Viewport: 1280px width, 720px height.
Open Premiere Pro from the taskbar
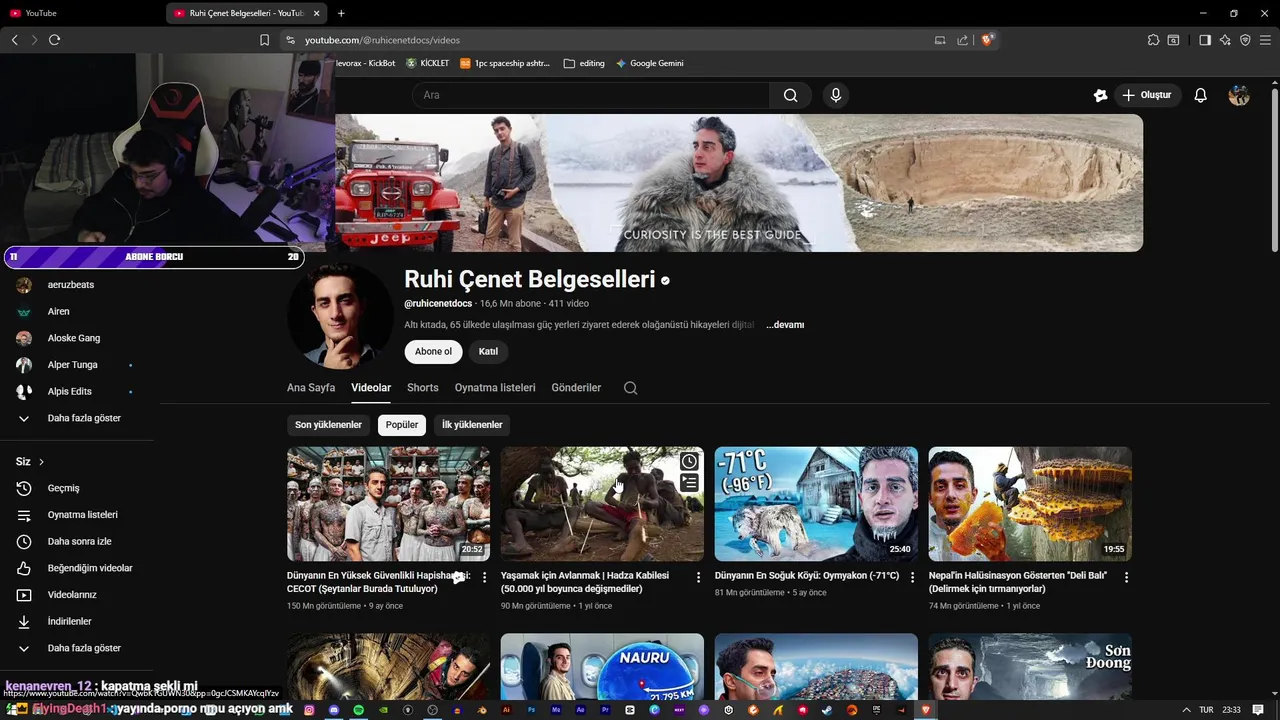click(x=605, y=710)
